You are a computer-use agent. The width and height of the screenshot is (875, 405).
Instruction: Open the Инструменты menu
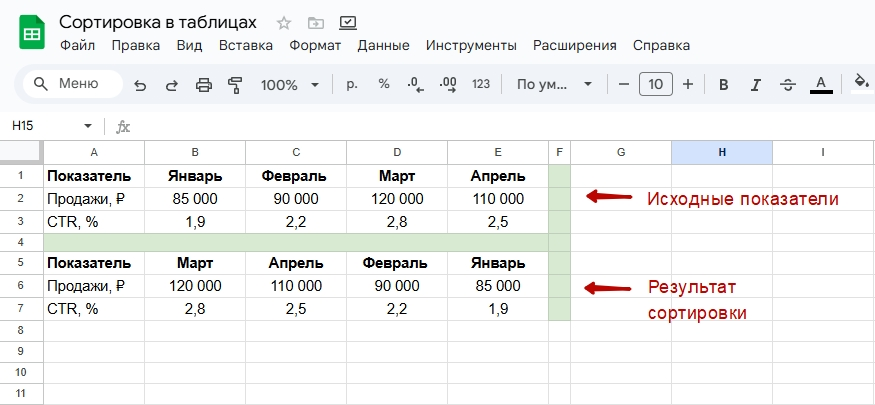(471, 46)
